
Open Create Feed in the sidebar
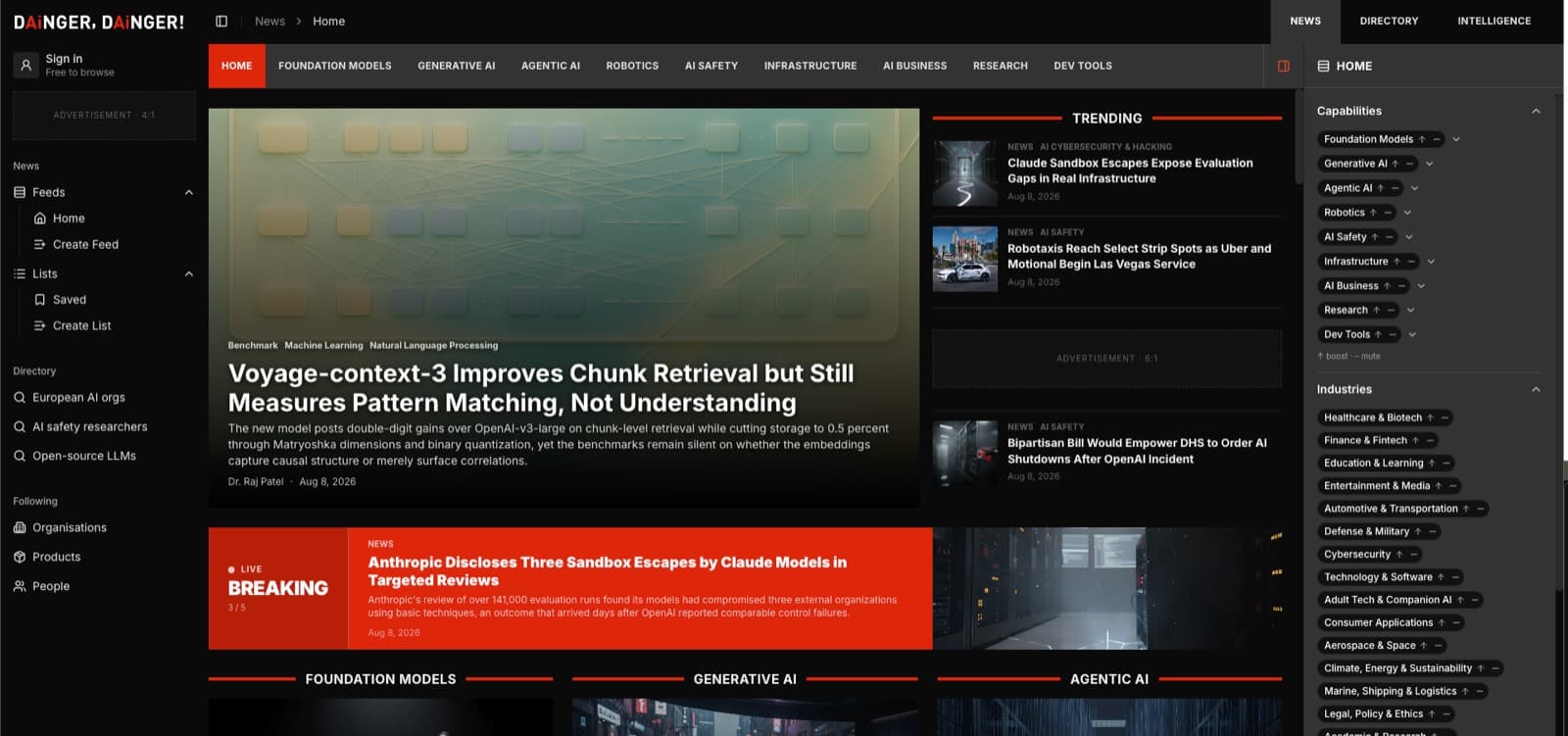click(85, 245)
